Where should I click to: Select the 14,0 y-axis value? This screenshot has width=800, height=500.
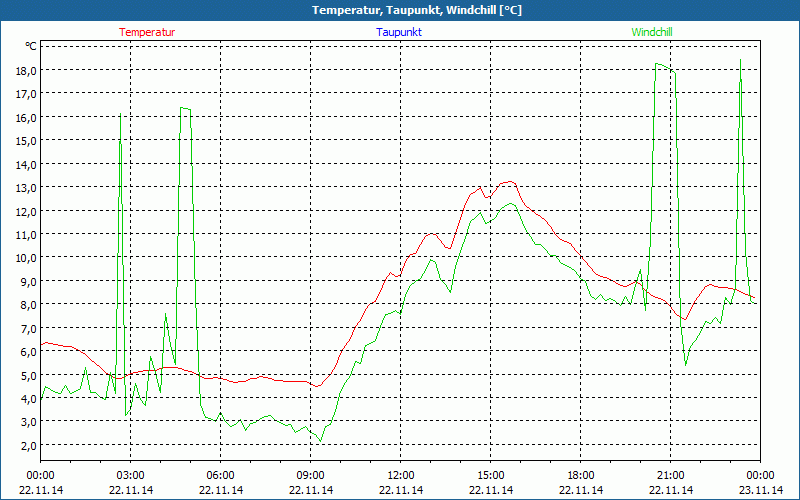pos(26,164)
